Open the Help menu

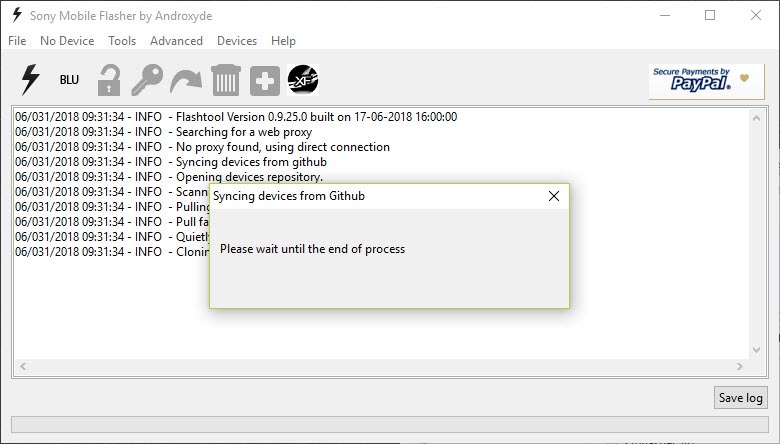283,41
